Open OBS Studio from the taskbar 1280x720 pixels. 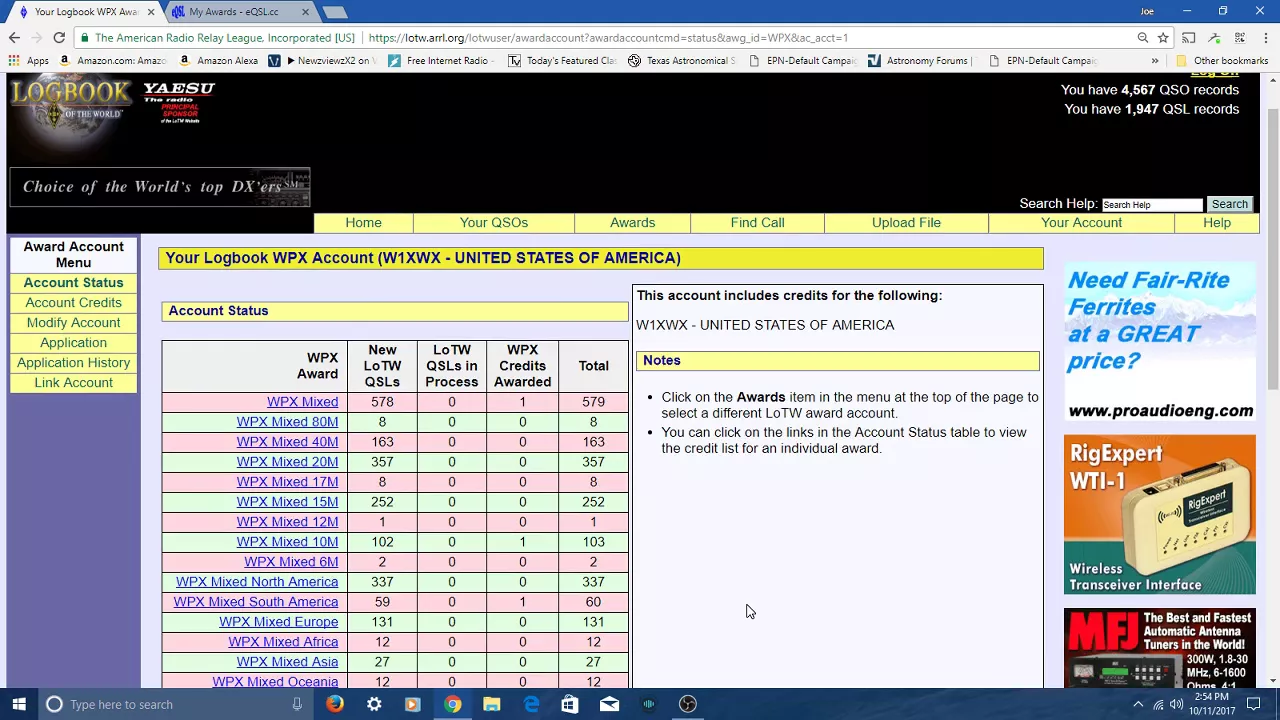click(x=687, y=704)
